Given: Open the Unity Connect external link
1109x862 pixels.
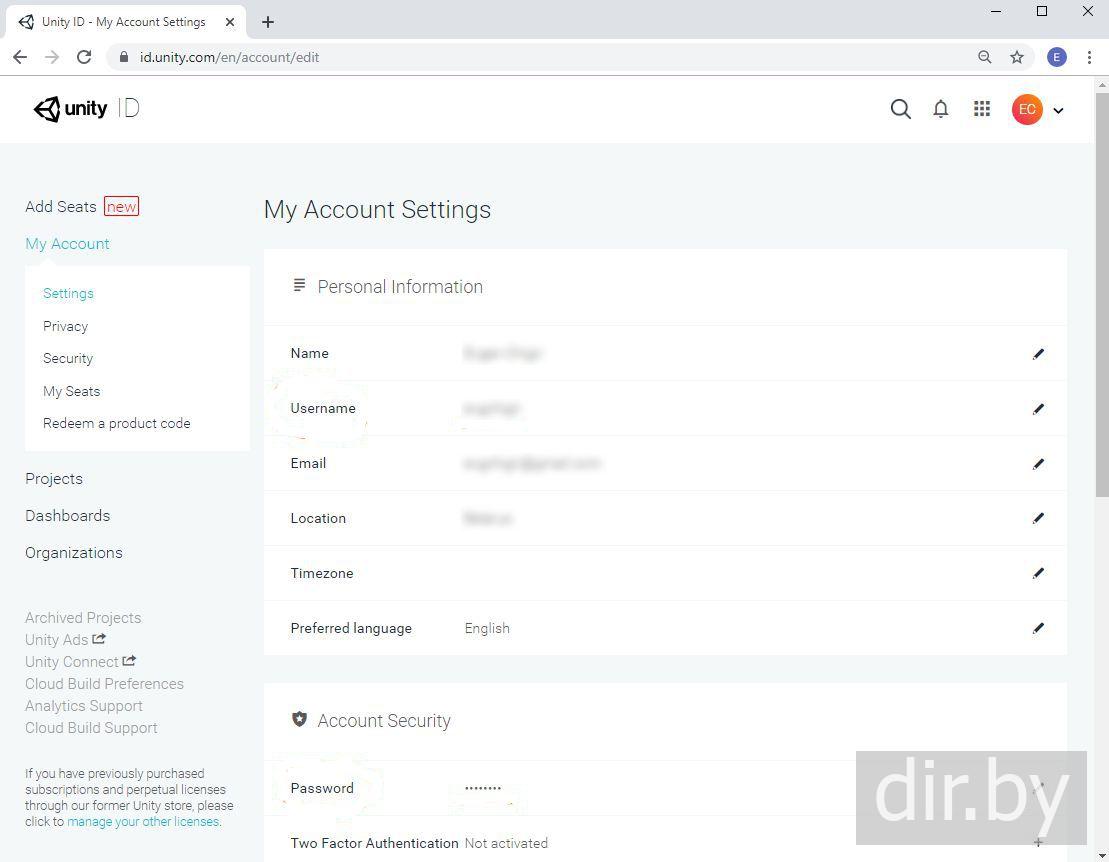Looking at the screenshot, I should pyautogui.click(x=80, y=662).
